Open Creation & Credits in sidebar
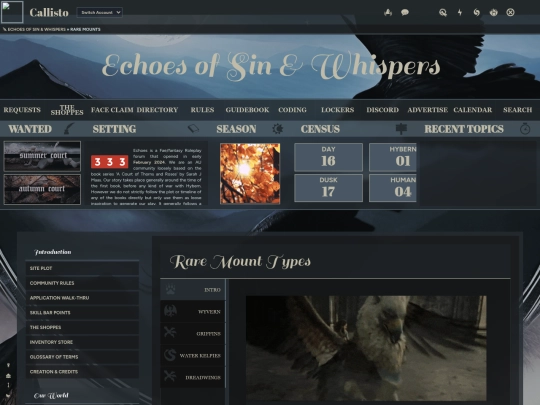Screen dimensions: 540x405 [x=82, y=372]
